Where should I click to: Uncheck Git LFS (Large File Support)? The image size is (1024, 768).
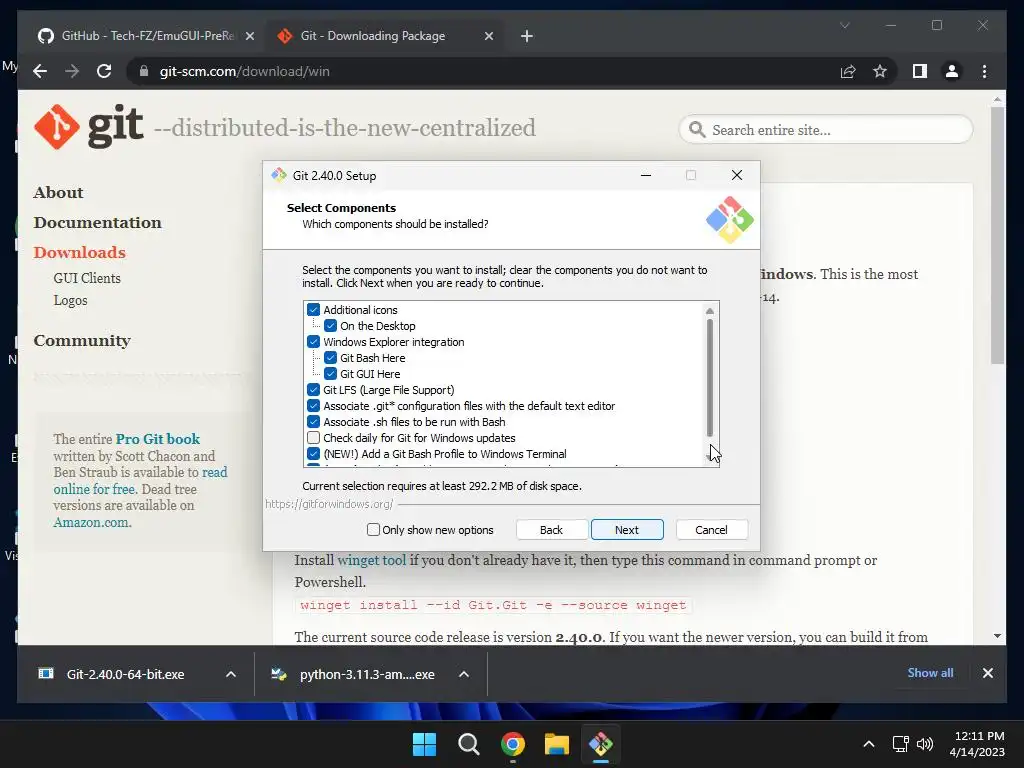pyautogui.click(x=313, y=390)
